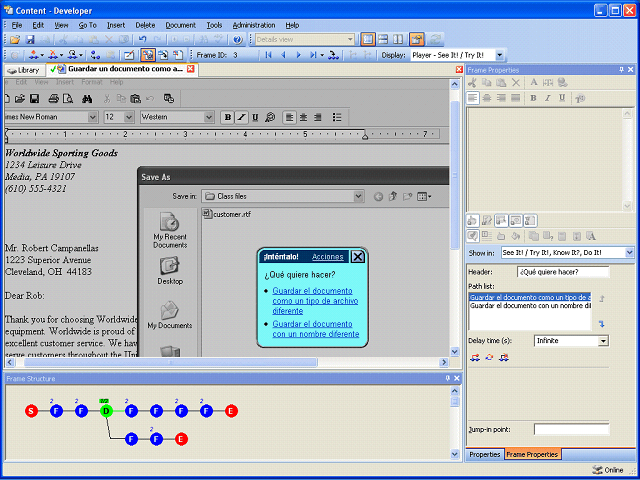Open the File menu
Screen dimensions: 640x480
tap(17, 25)
